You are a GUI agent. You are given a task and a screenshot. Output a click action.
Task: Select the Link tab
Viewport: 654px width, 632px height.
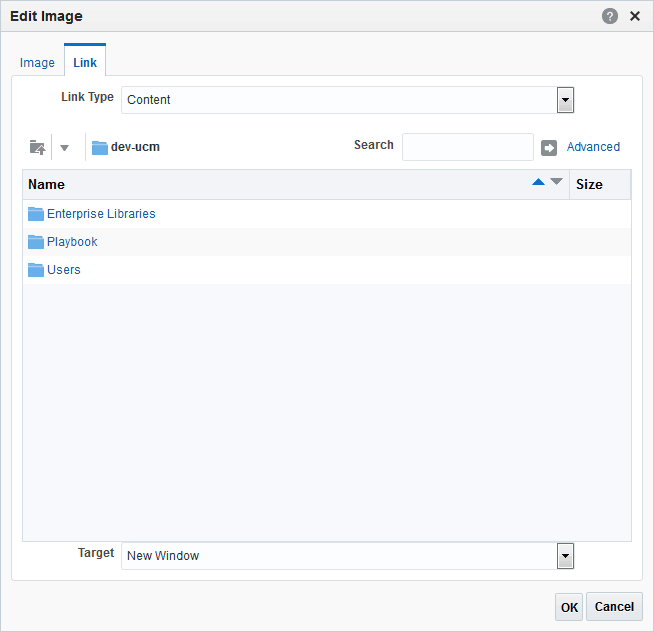coord(85,63)
